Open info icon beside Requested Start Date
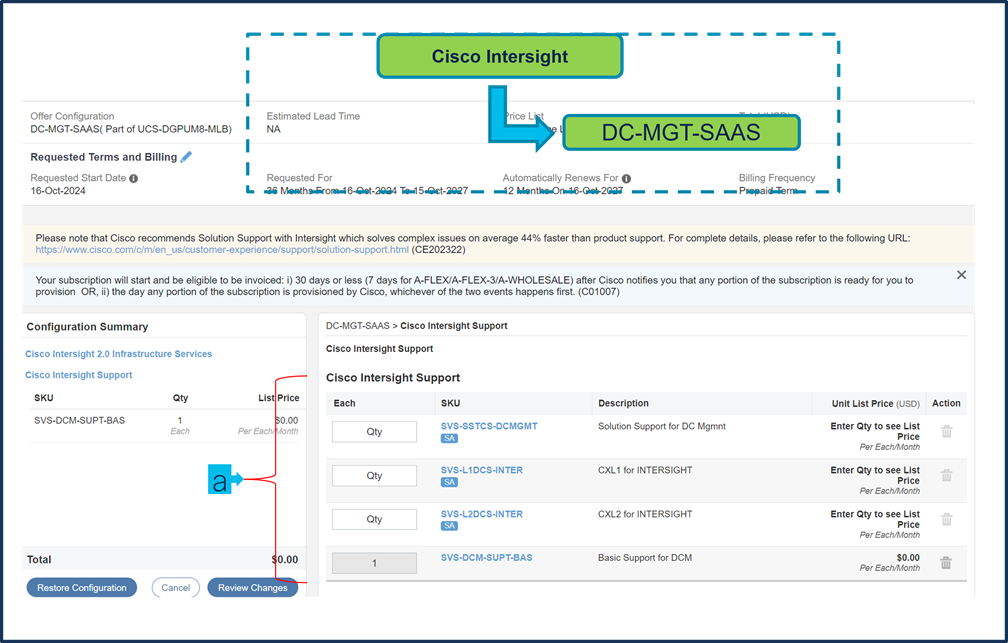 pyautogui.click(x=134, y=178)
